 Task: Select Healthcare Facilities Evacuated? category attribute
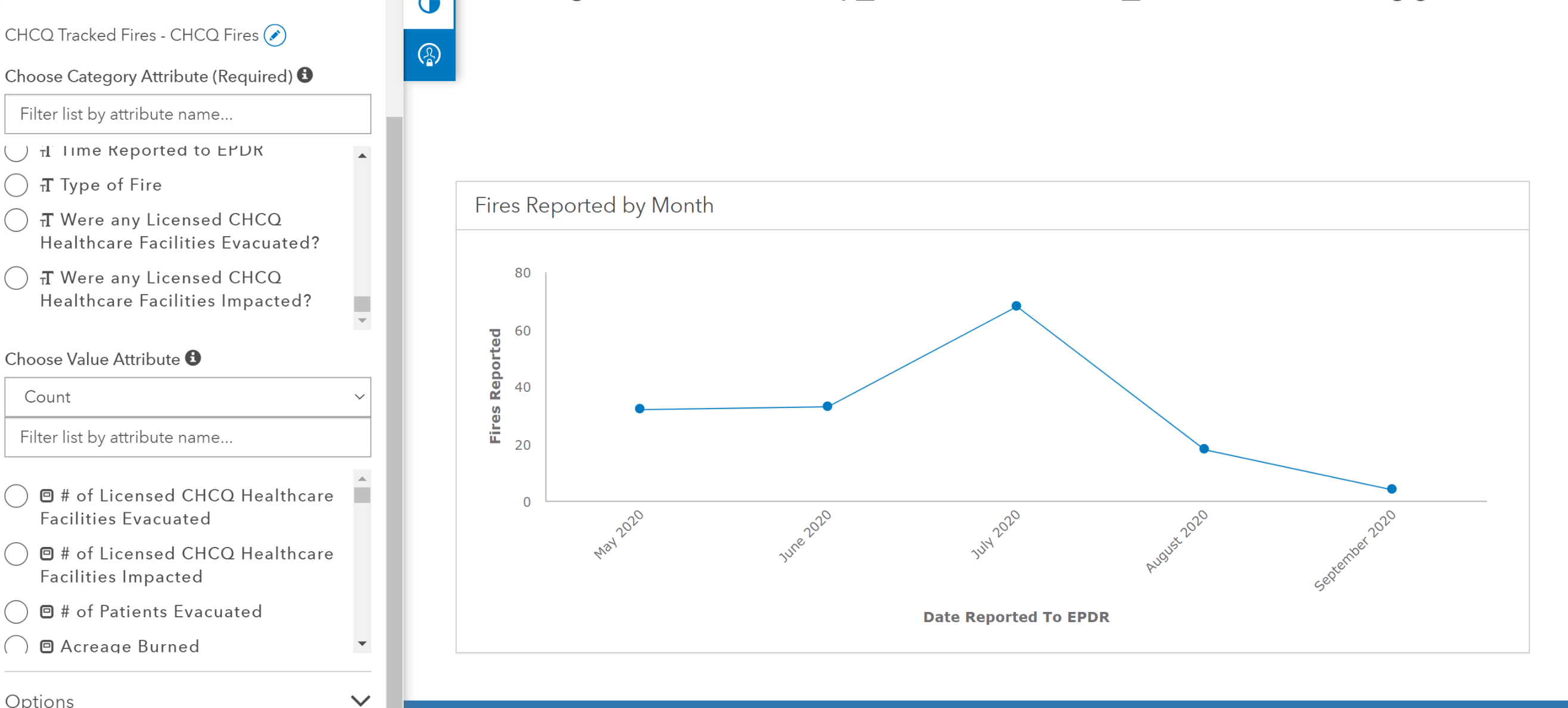point(17,219)
